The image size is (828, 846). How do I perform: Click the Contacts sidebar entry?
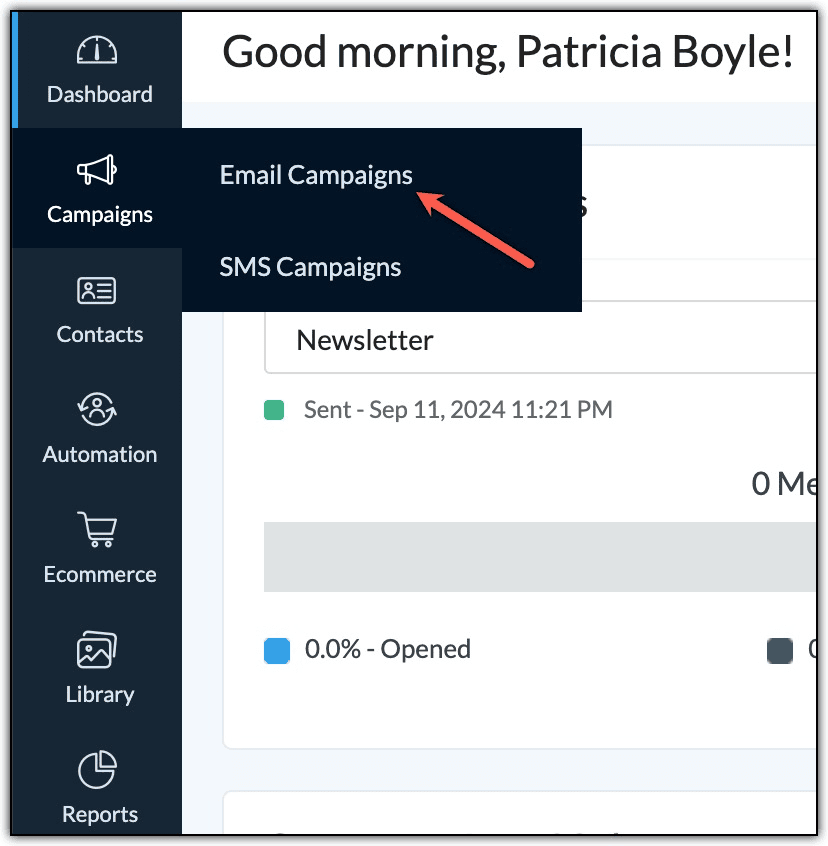99,334
